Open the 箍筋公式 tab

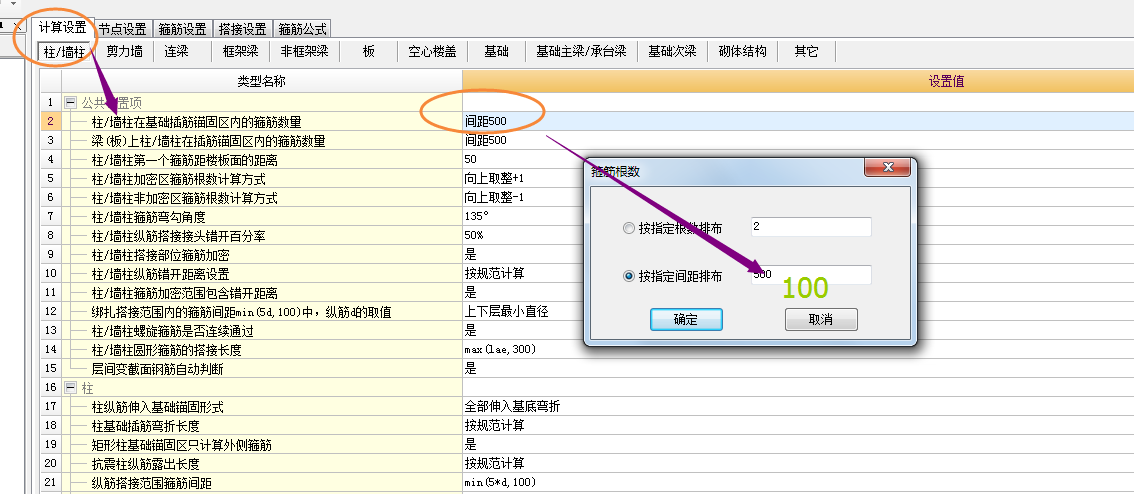pos(302,28)
